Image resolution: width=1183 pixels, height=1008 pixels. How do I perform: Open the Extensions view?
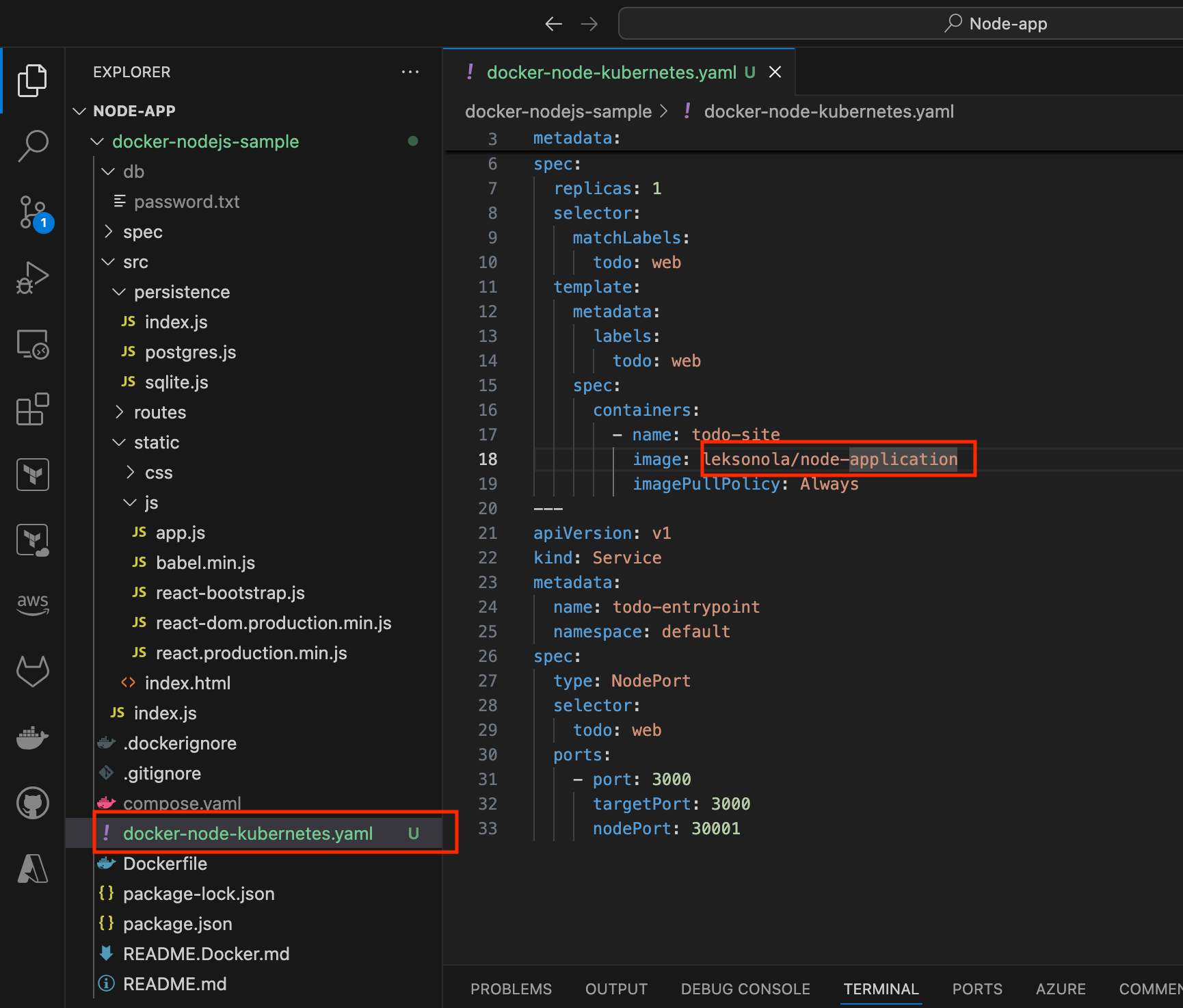coord(32,409)
